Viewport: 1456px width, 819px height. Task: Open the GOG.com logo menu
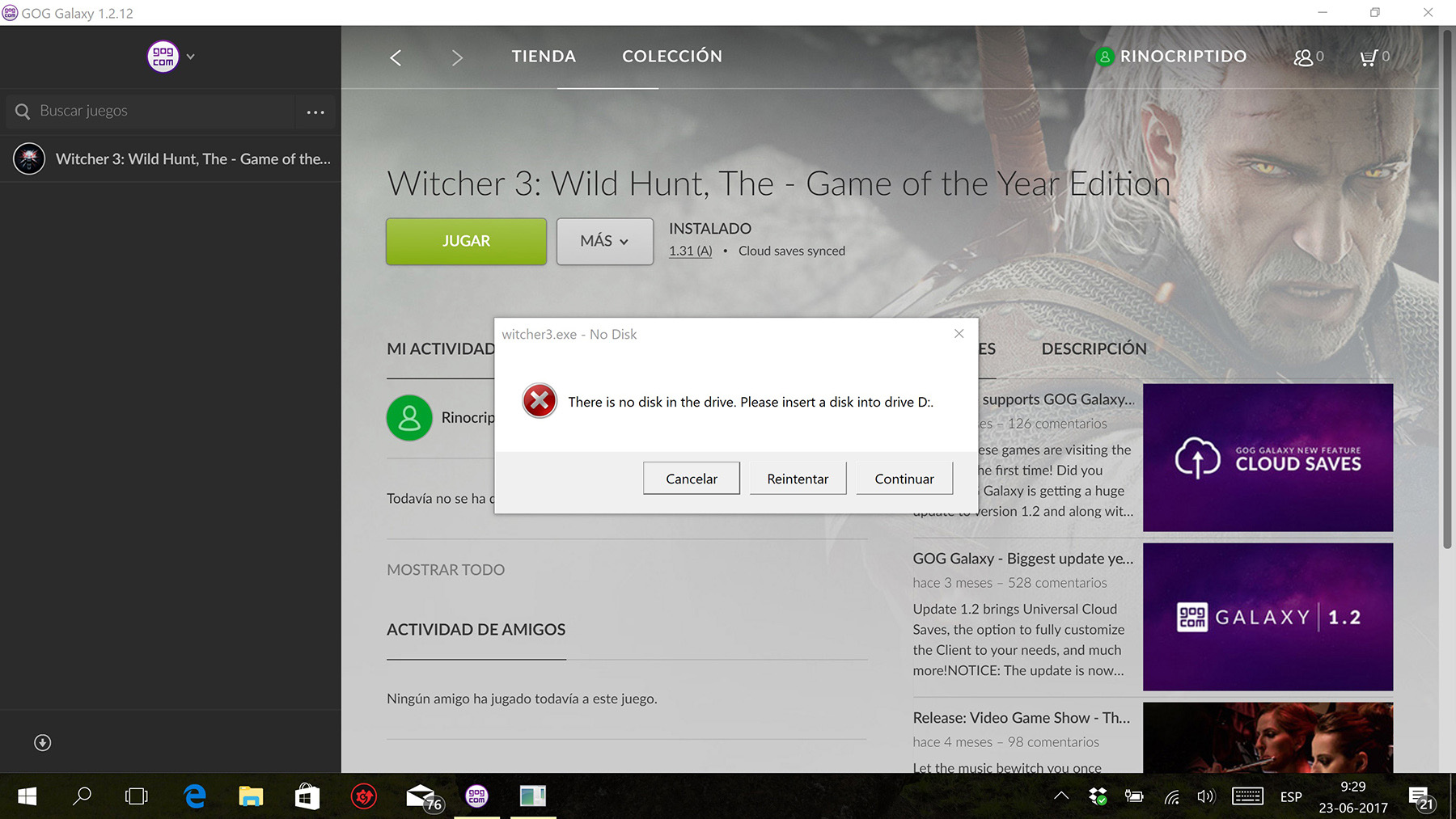pyautogui.click(x=163, y=57)
